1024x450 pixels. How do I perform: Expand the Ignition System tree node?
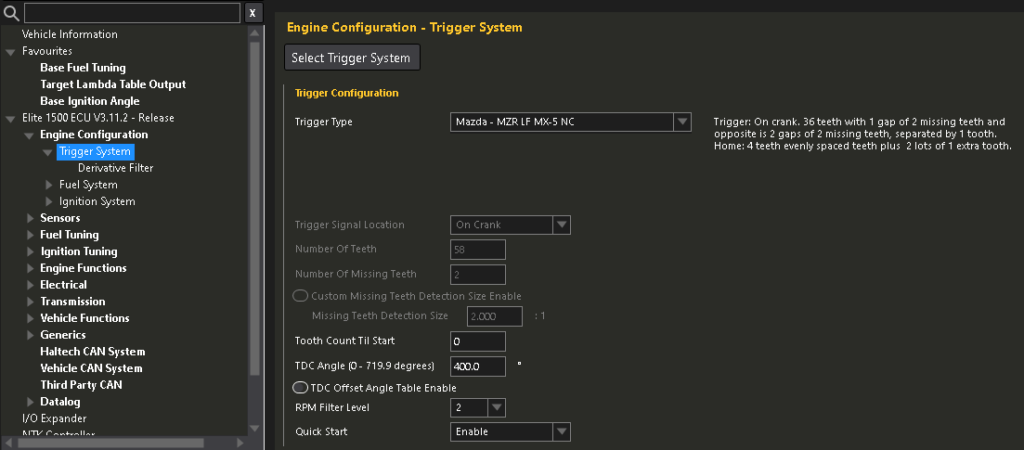pos(50,202)
